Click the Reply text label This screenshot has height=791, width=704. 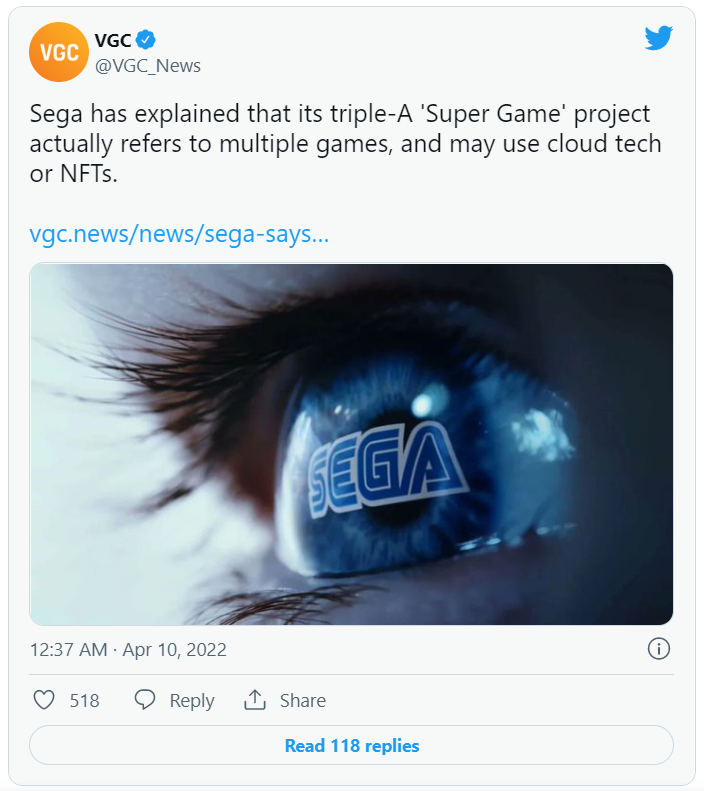[x=192, y=701]
